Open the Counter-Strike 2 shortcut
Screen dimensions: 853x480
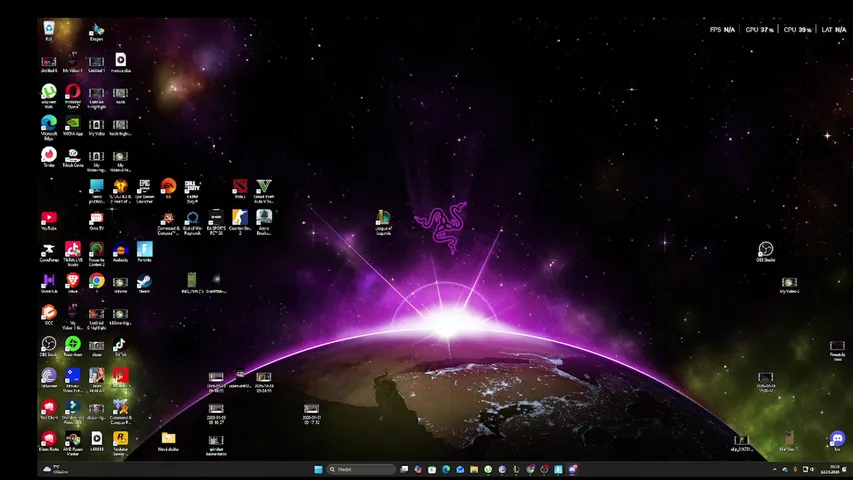(x=240, y=223)
